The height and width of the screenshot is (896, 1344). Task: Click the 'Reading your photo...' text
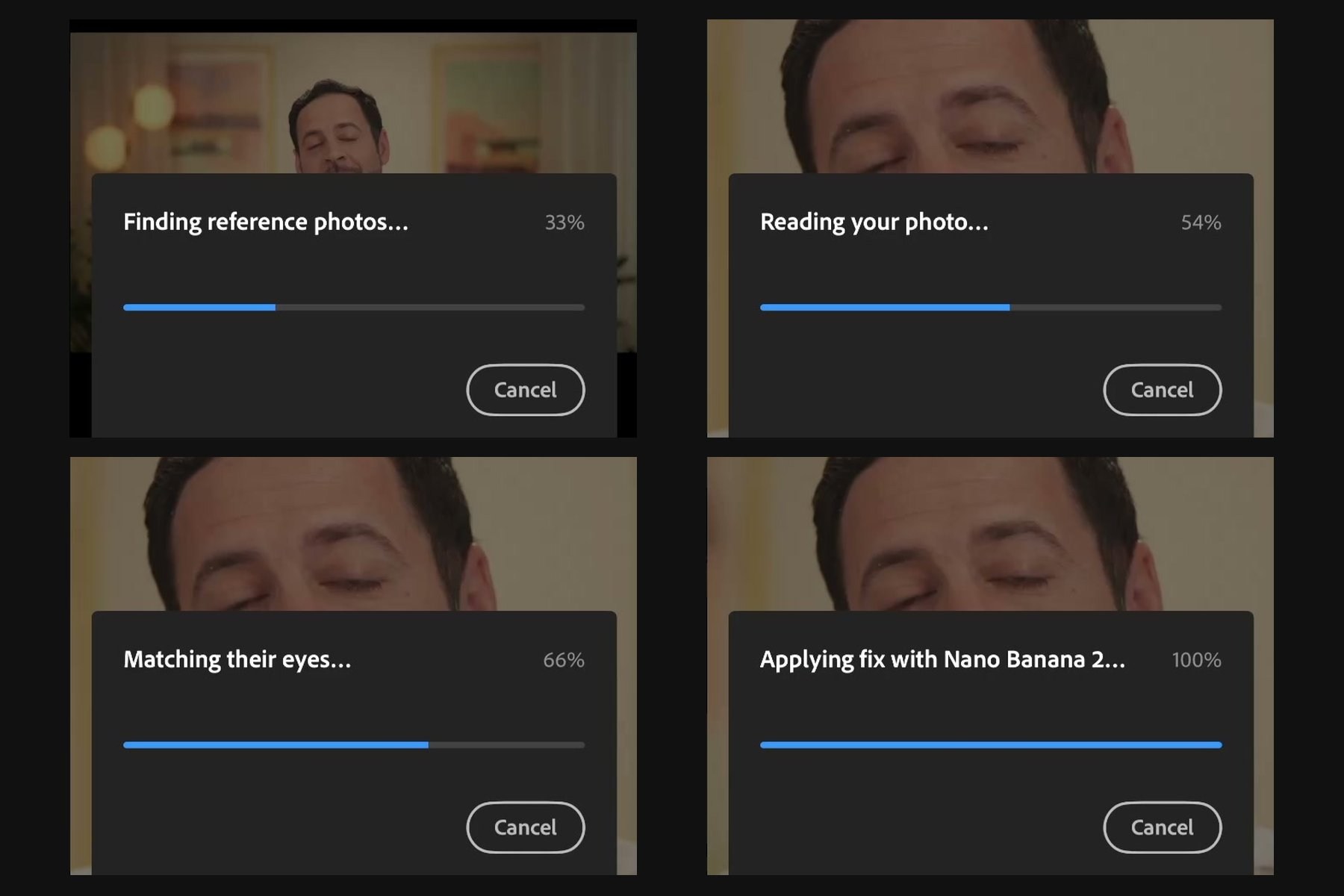point(874,223)
